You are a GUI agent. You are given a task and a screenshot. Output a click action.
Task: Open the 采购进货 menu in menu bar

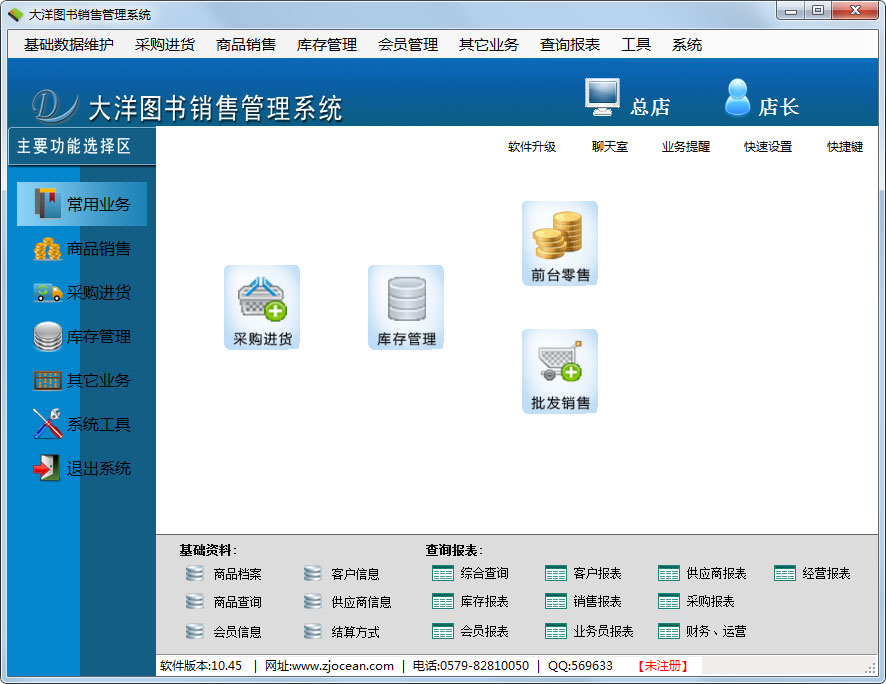(x=164, y=45)
